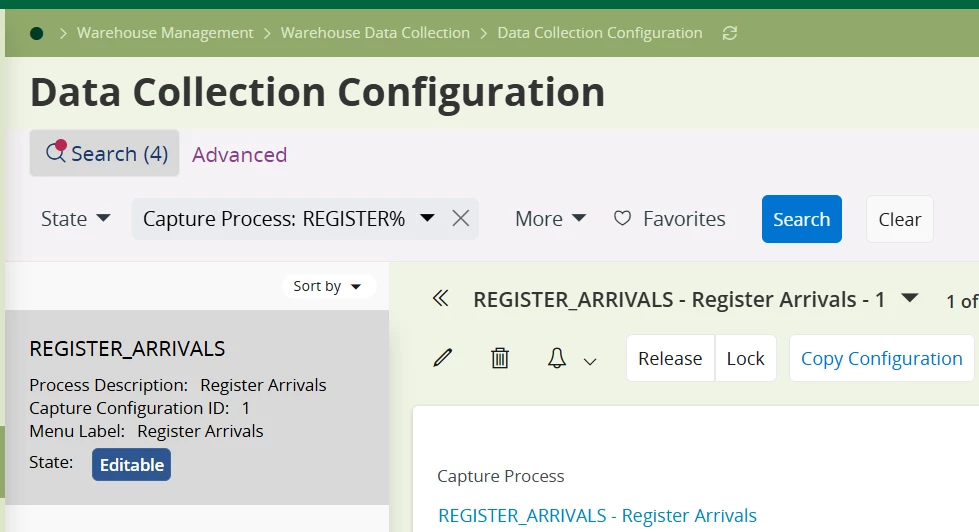
Task: Expand the record selector arrow beside title
Action: coord(909,298)
